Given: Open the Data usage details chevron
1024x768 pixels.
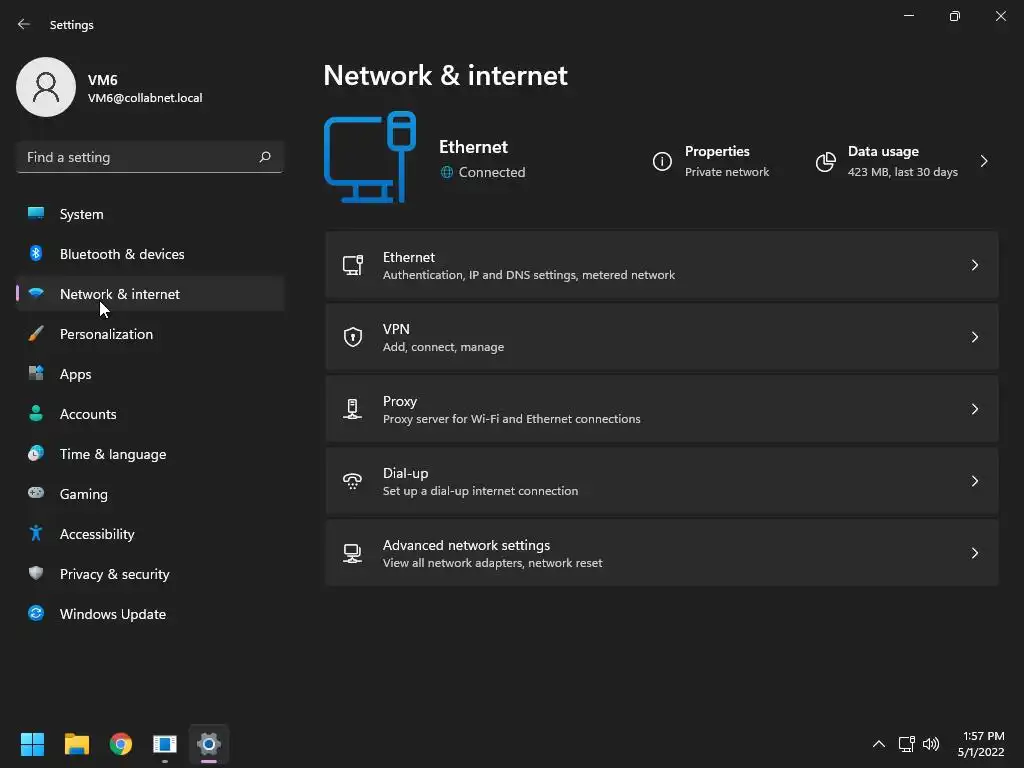Looking at the screenshot, I should point(984,161).
